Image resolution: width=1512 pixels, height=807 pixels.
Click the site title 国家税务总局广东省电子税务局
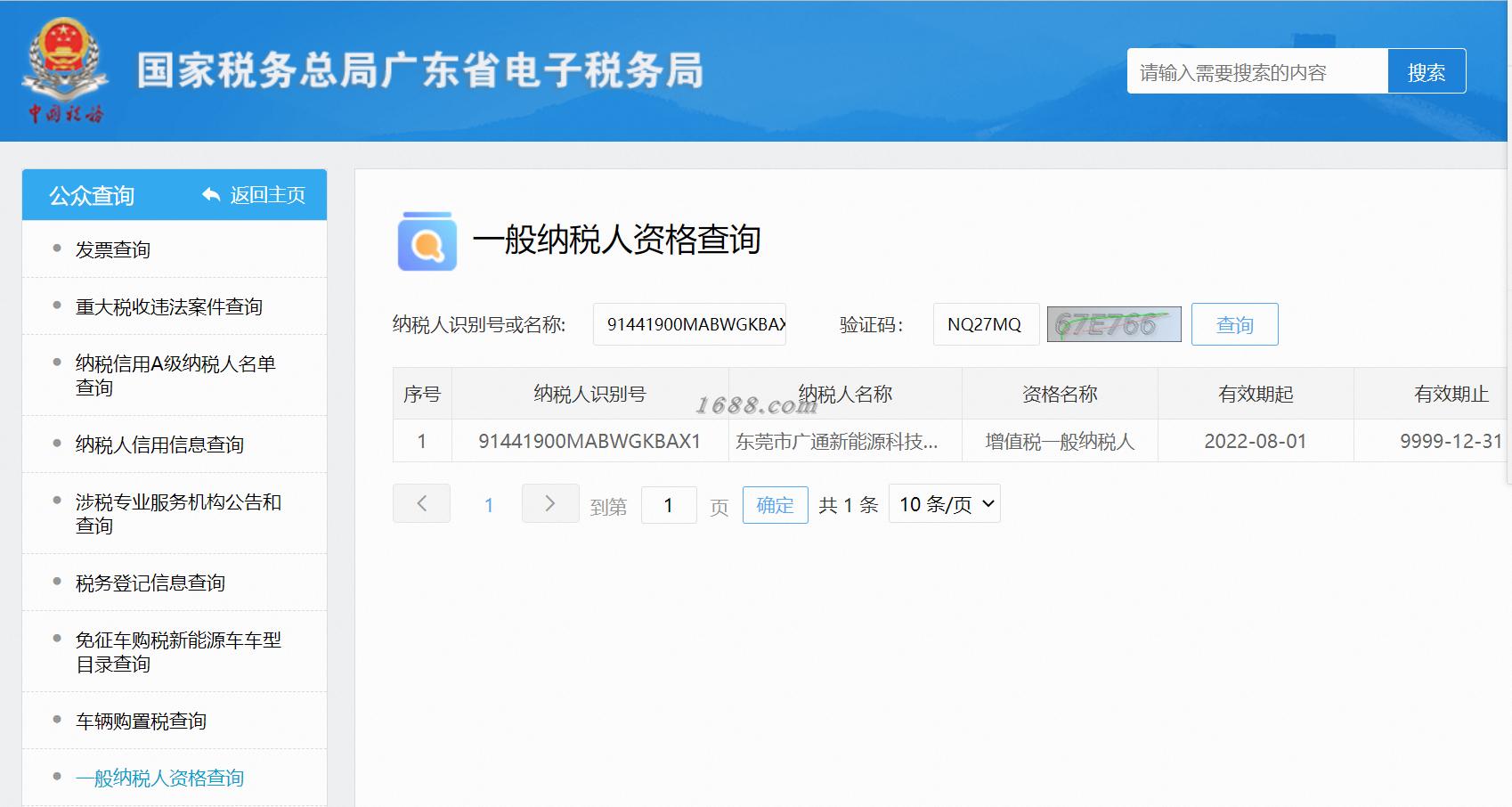coord(420,70)
